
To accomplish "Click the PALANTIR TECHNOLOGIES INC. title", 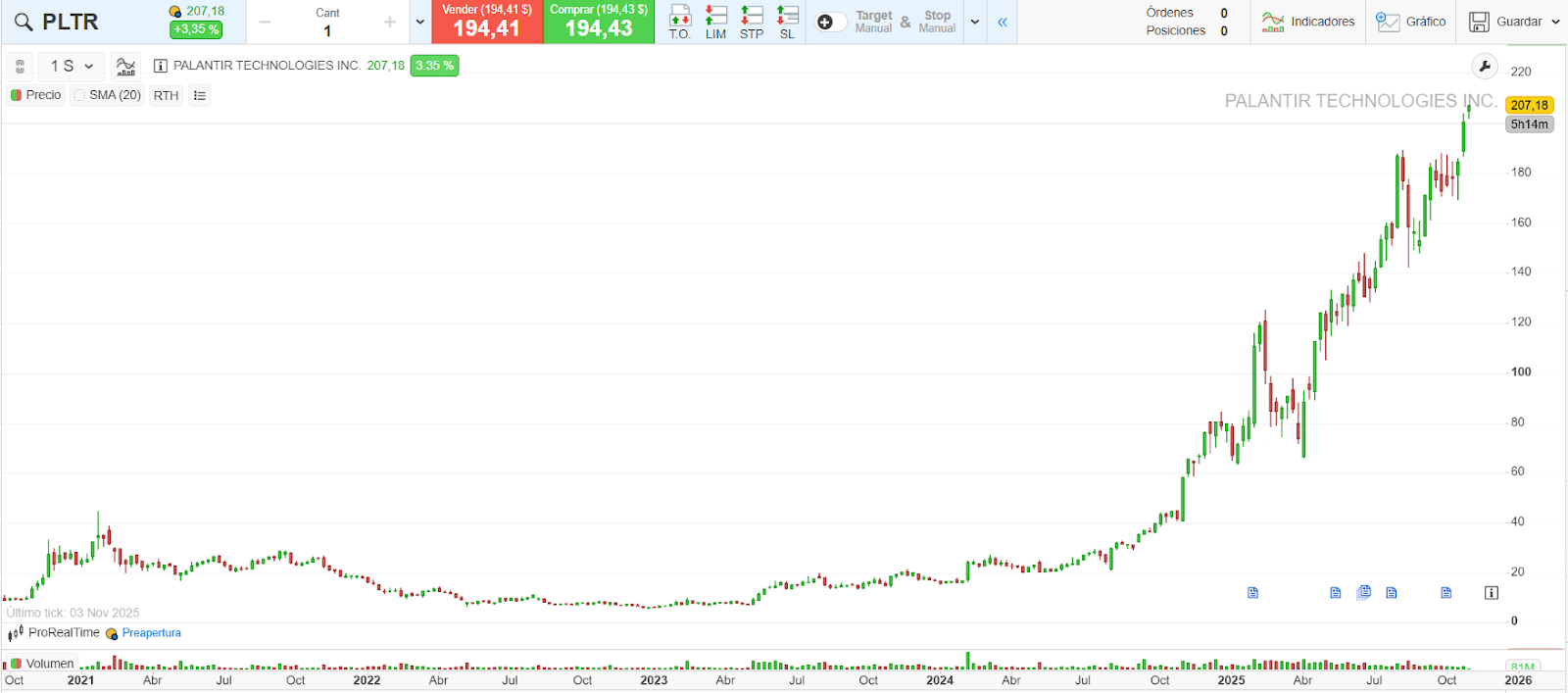I will click(x=267, y=66).
